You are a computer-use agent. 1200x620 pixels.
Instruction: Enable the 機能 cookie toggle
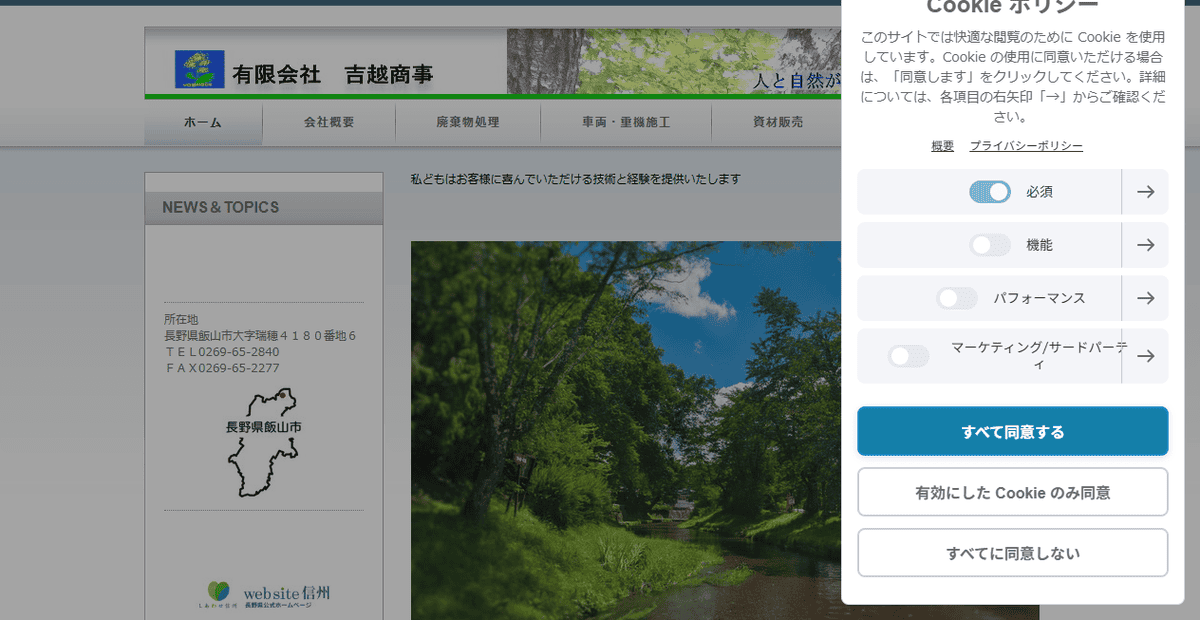click(x=989, y=245)
